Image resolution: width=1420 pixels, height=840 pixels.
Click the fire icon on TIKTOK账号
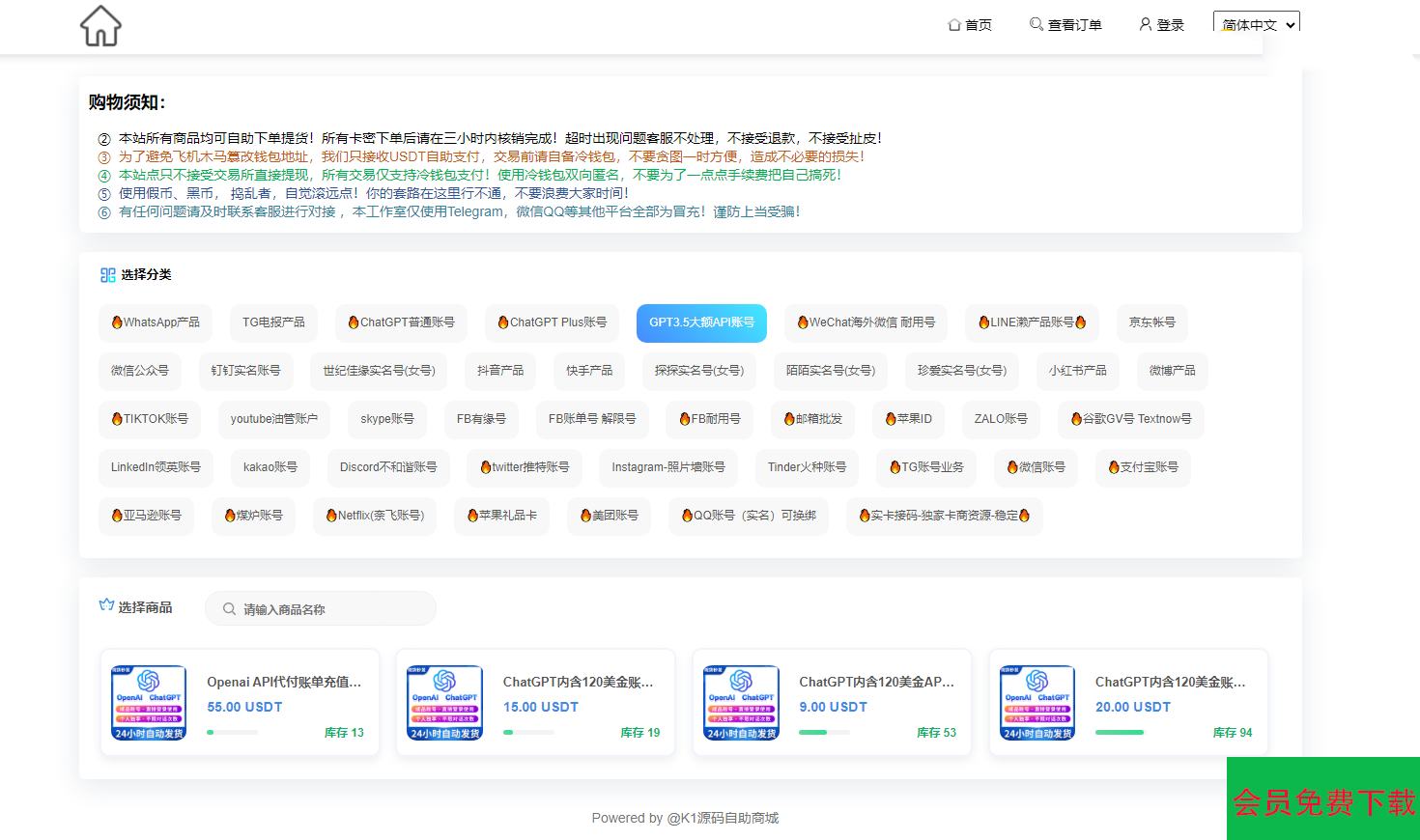tap(117, 419)
